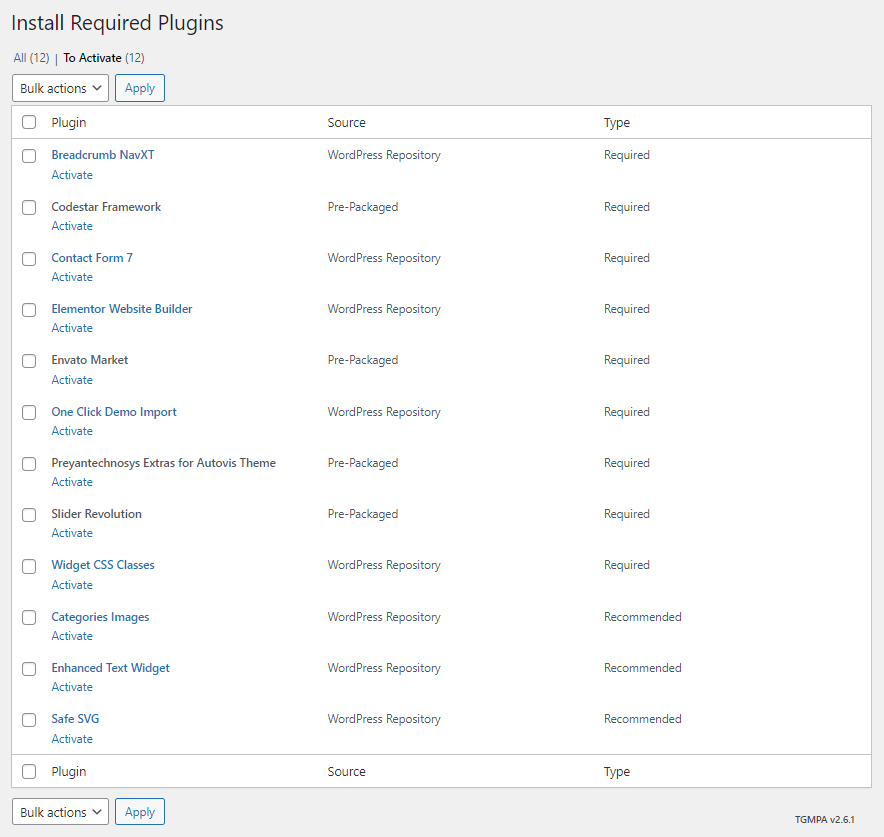Open the One Click Demo Import link
This screenshot has height=837, width=884.
point(114,411)
